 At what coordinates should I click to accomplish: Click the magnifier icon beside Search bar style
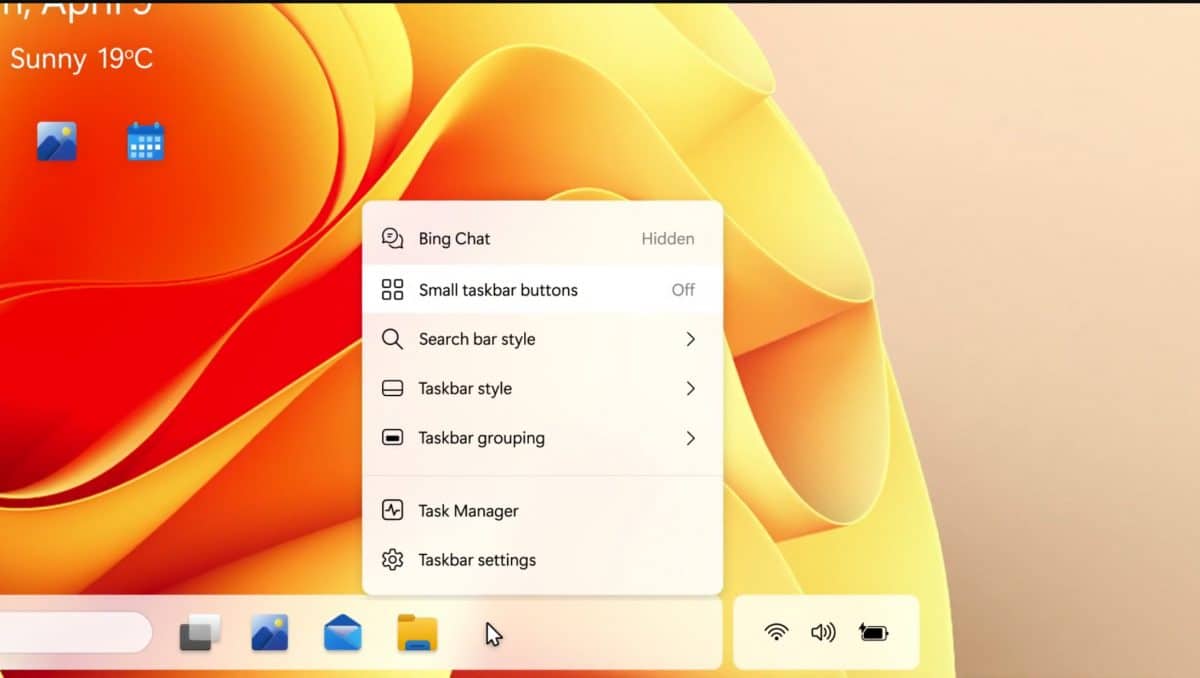point(392,339)
